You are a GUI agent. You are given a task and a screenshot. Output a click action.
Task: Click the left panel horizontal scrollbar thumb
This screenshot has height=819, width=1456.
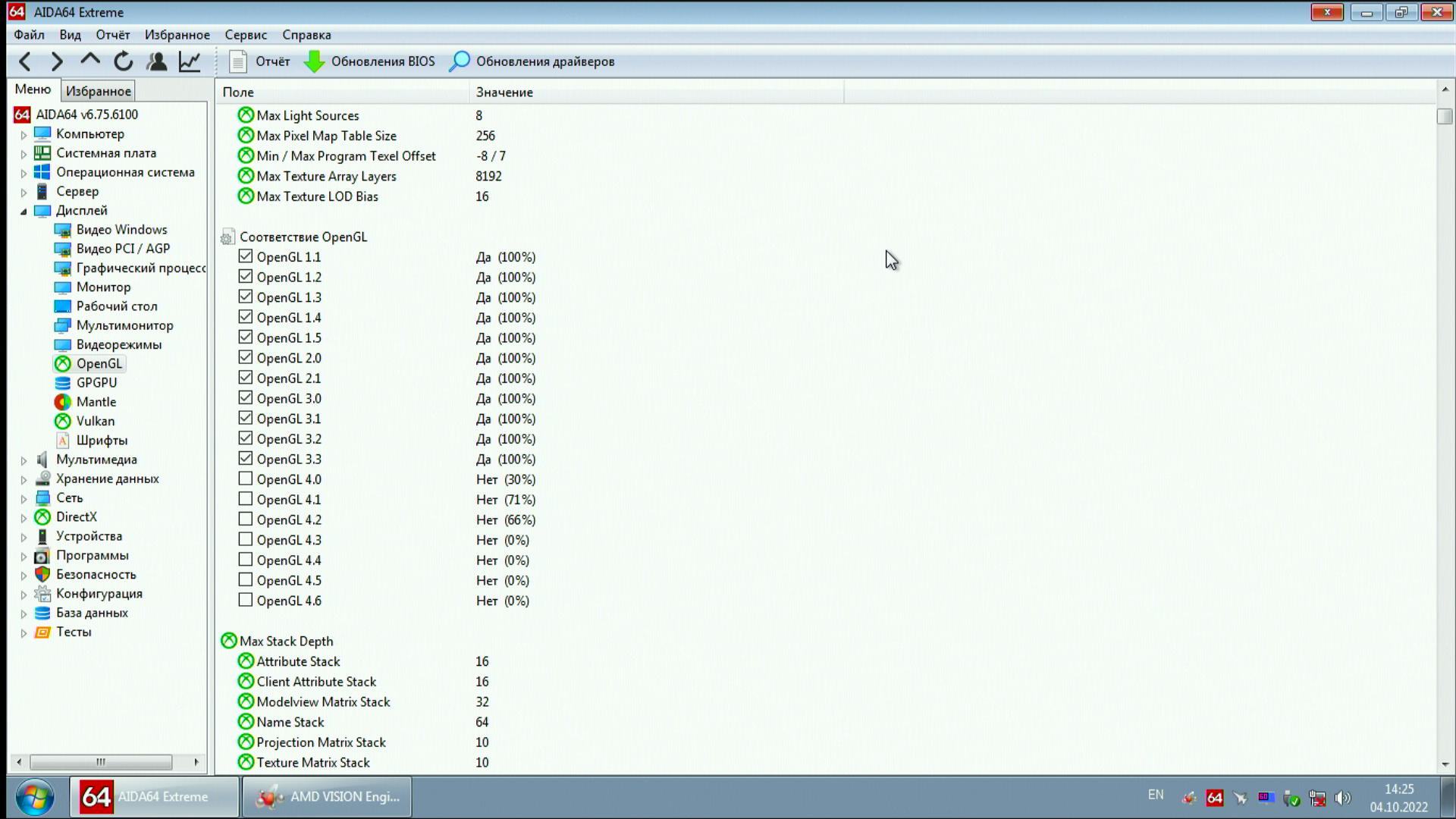[101, 762]
